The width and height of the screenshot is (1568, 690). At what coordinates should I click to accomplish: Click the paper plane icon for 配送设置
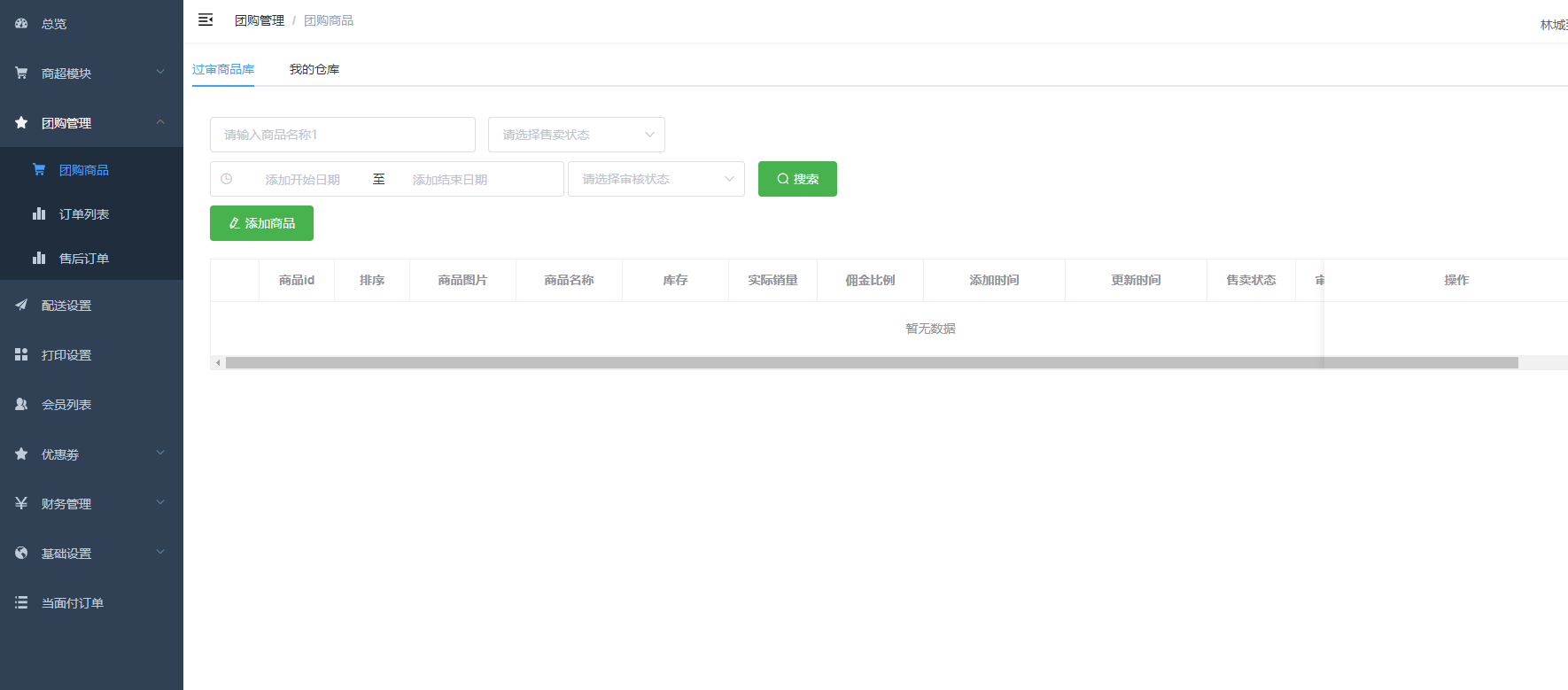point(21,305)
